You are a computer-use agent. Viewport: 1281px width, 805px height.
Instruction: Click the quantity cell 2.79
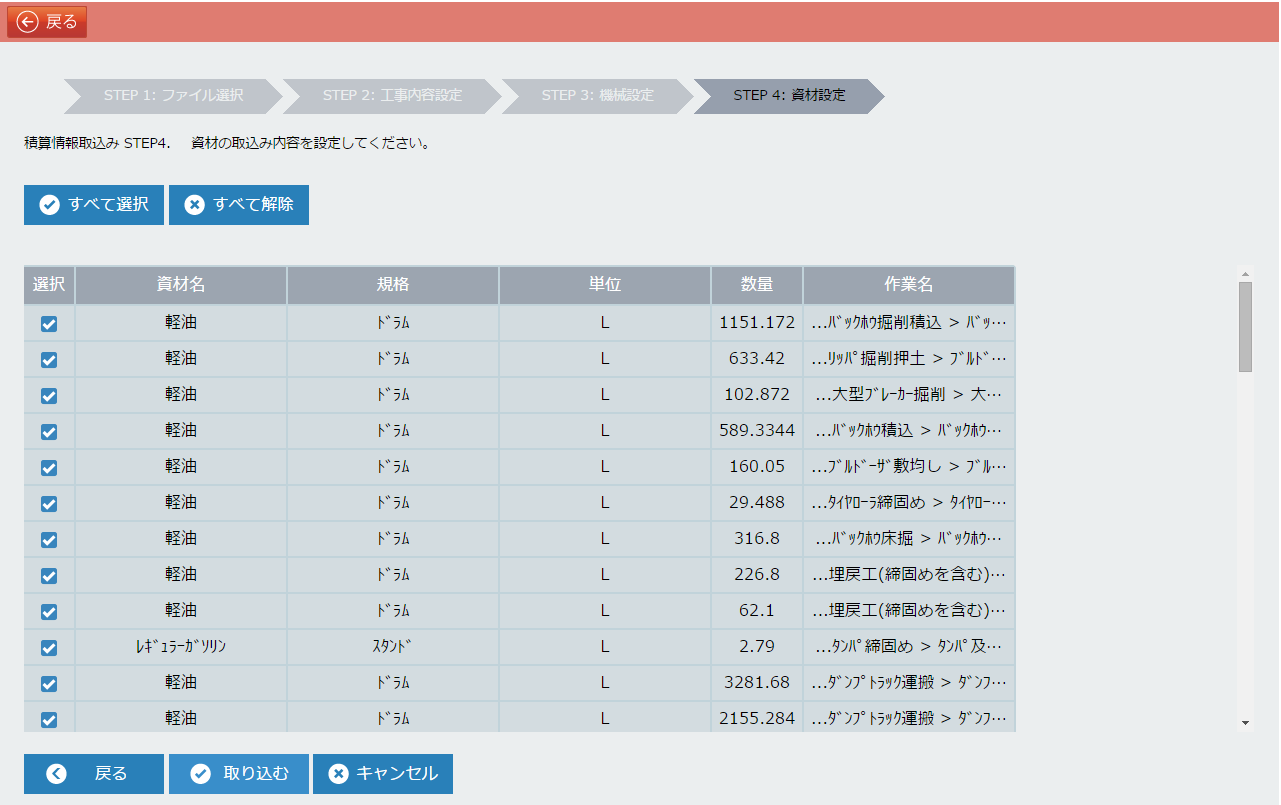coord(757,647)
